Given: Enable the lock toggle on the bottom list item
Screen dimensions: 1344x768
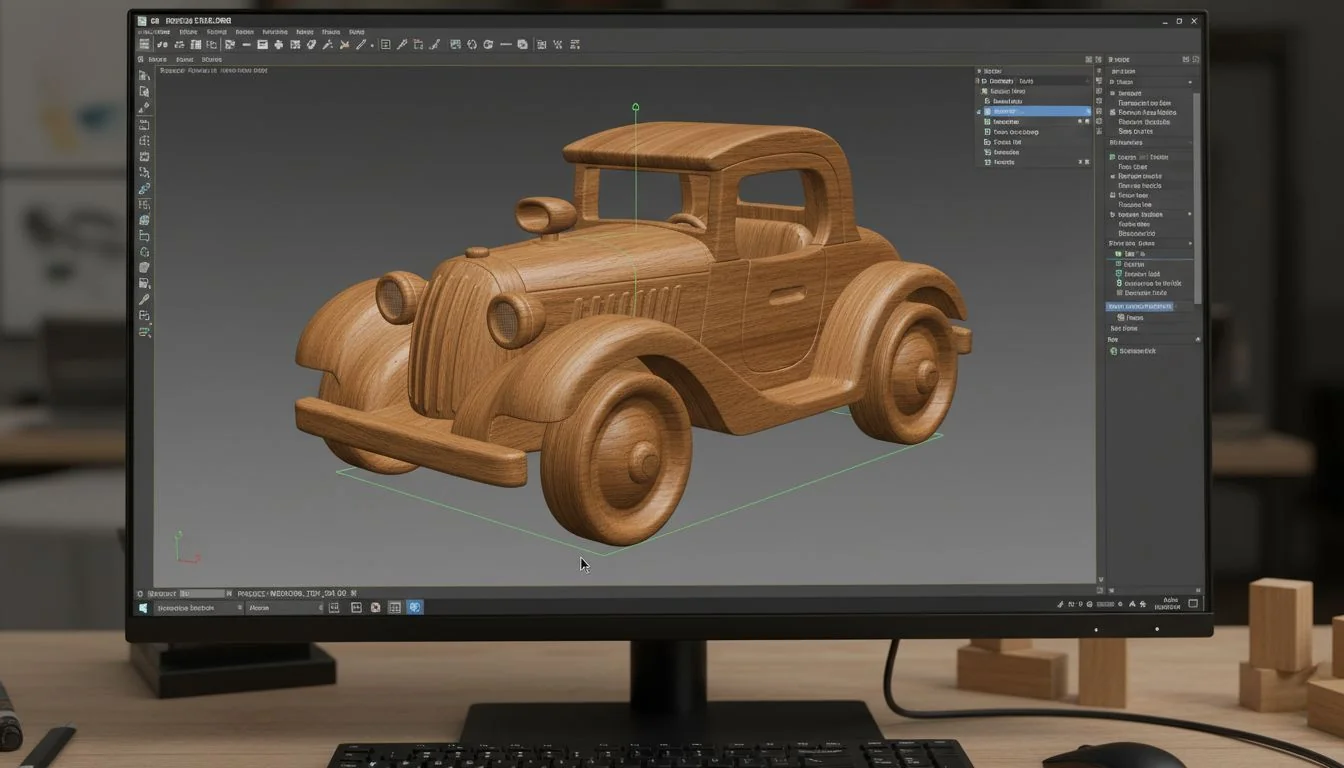Looking at the screenshot, I should click(1086, 162).
